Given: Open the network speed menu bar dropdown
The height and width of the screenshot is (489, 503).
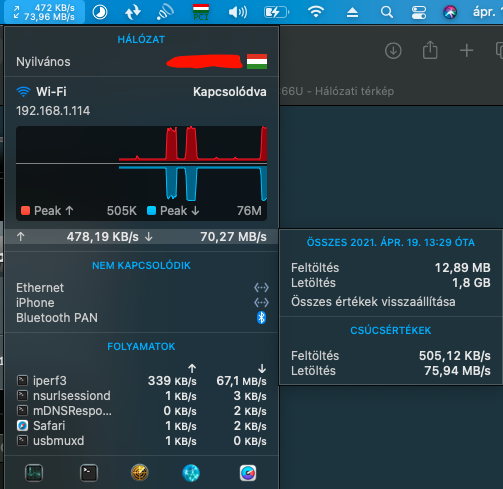Looking at the screenshot, I should (x=44, y=12).
